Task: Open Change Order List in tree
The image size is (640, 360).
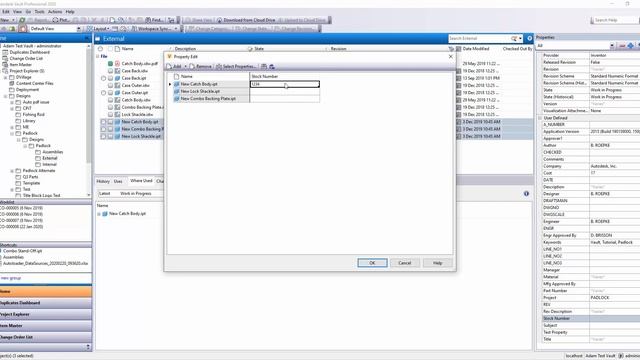Action: click(x=26, y=58)
